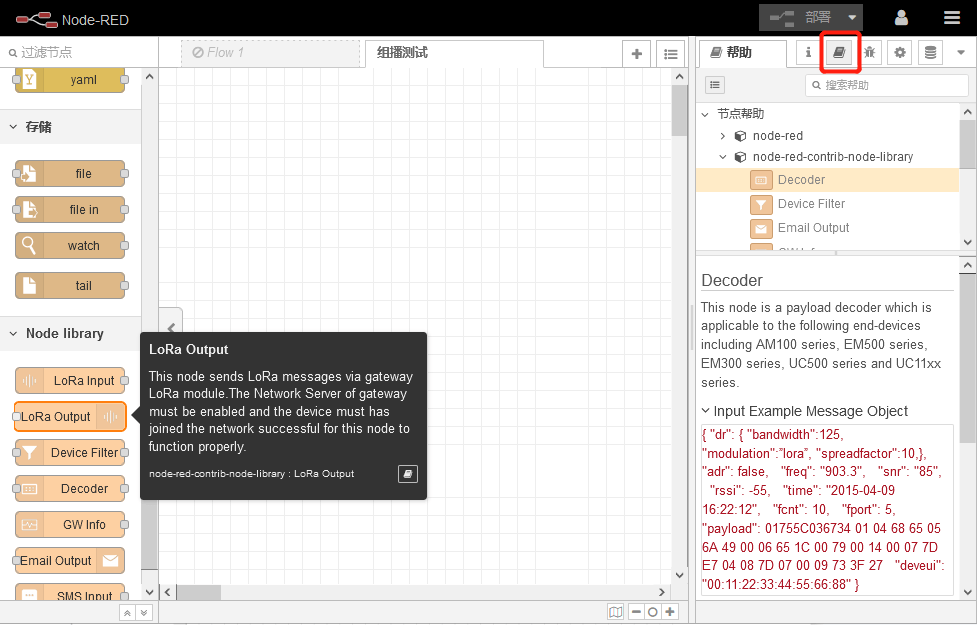Expand all palette categories
This screenshot has height=625, width=977.
(x=144, y=613)
